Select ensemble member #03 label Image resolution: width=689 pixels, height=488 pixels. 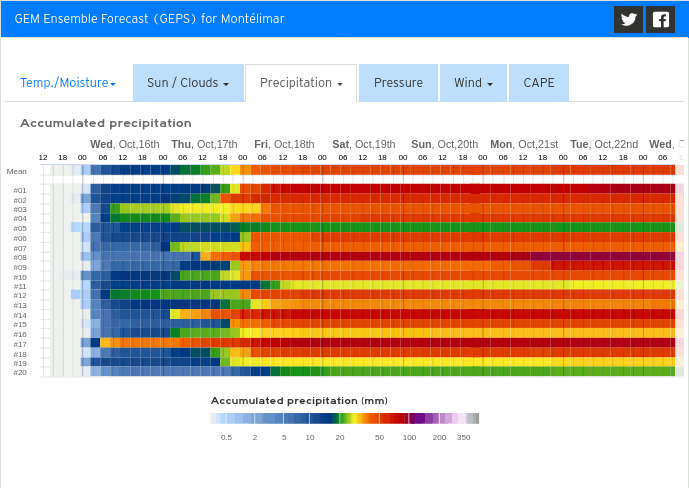[x=20, y=210]
